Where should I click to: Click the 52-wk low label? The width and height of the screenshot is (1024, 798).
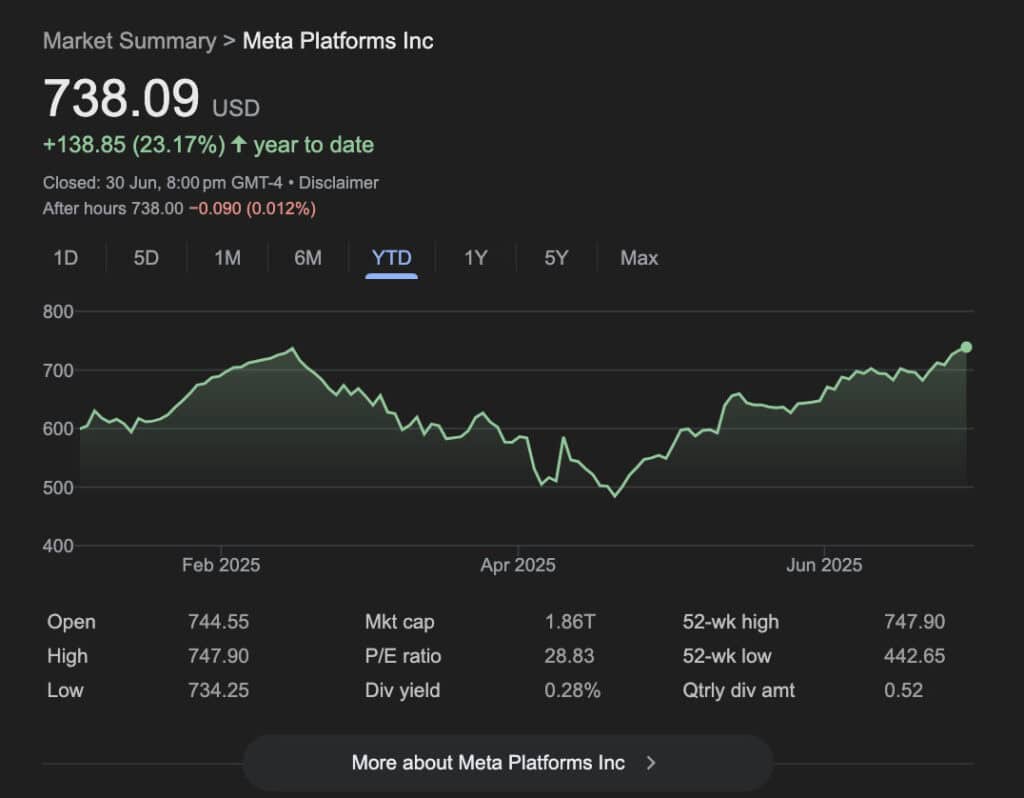[x=727, y=656]
